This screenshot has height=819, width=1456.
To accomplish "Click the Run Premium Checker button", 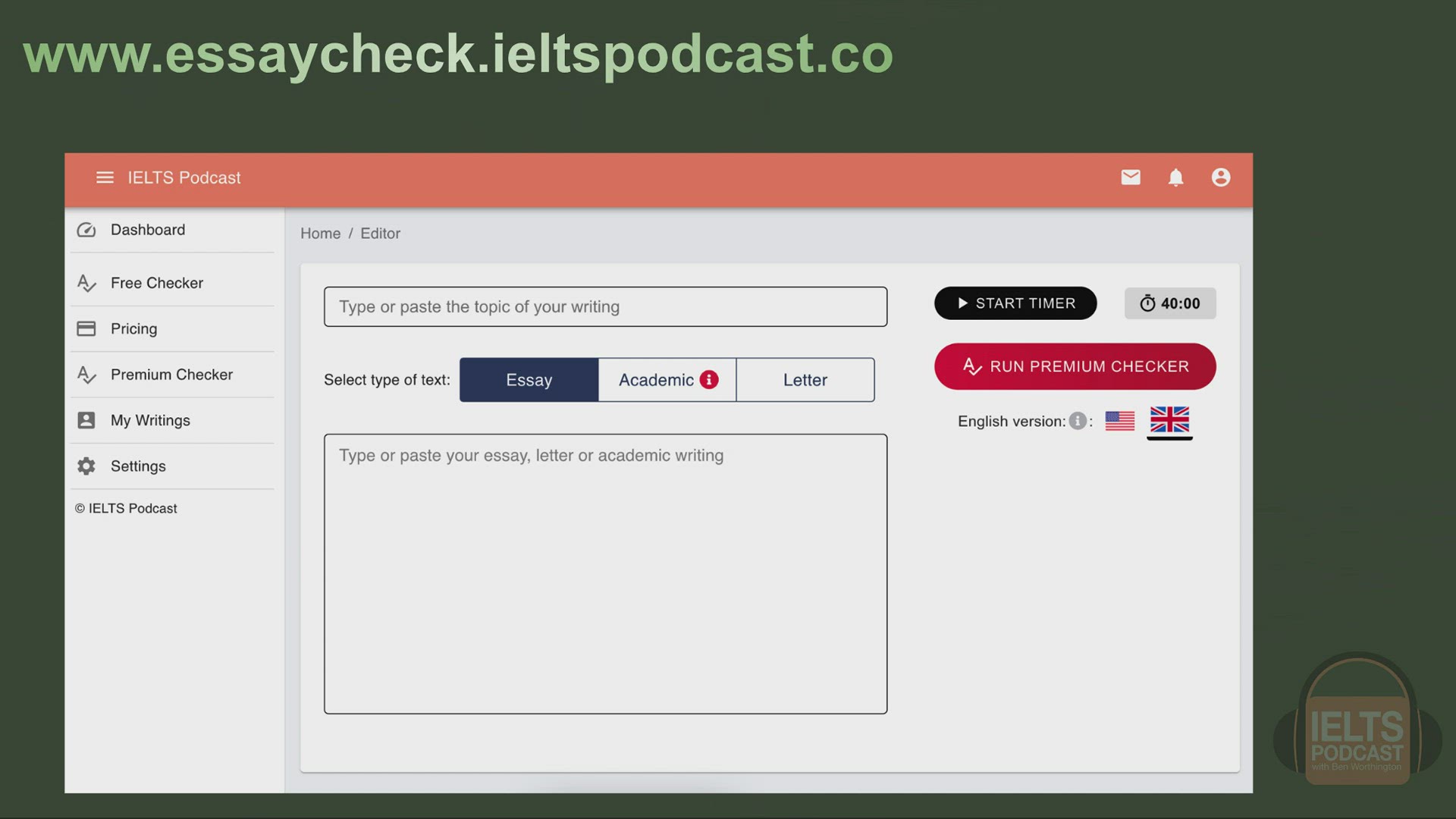I will pos(1075,366).
